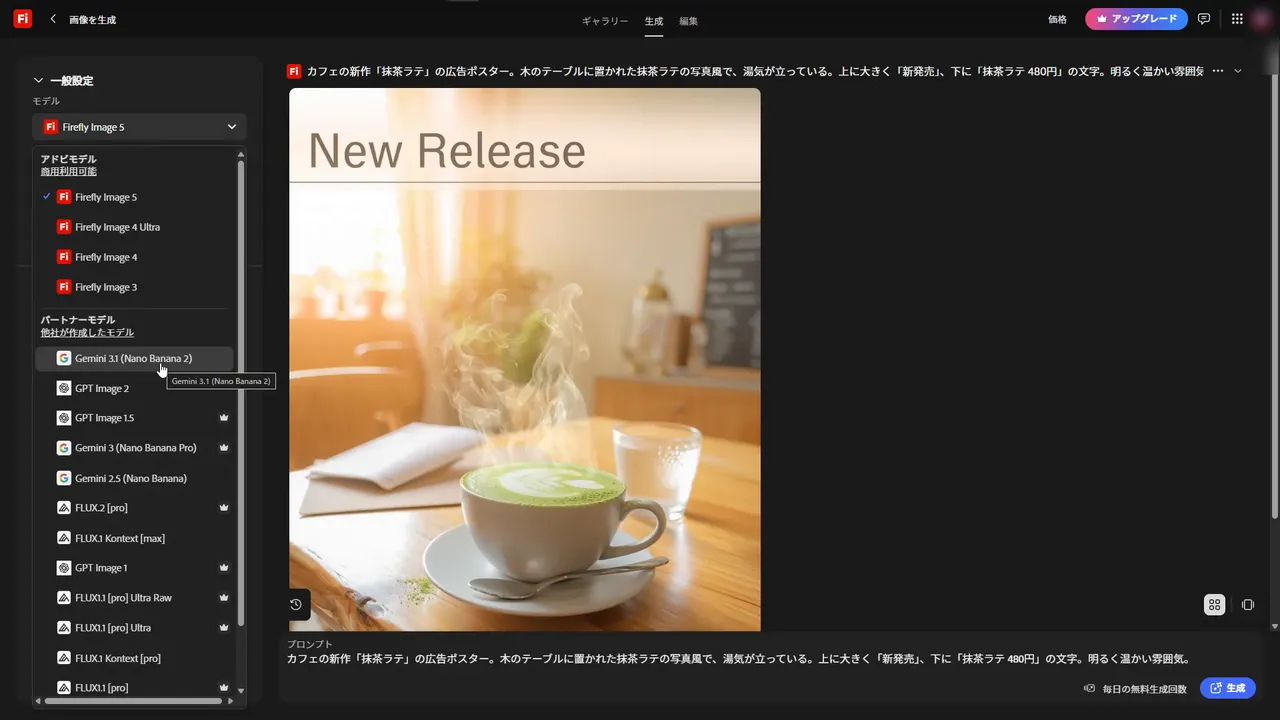Viewport: 1280px width, 720px height.
Task: Collapse prompt result with chevron at top right
Action: click(x=1238, y=71)
